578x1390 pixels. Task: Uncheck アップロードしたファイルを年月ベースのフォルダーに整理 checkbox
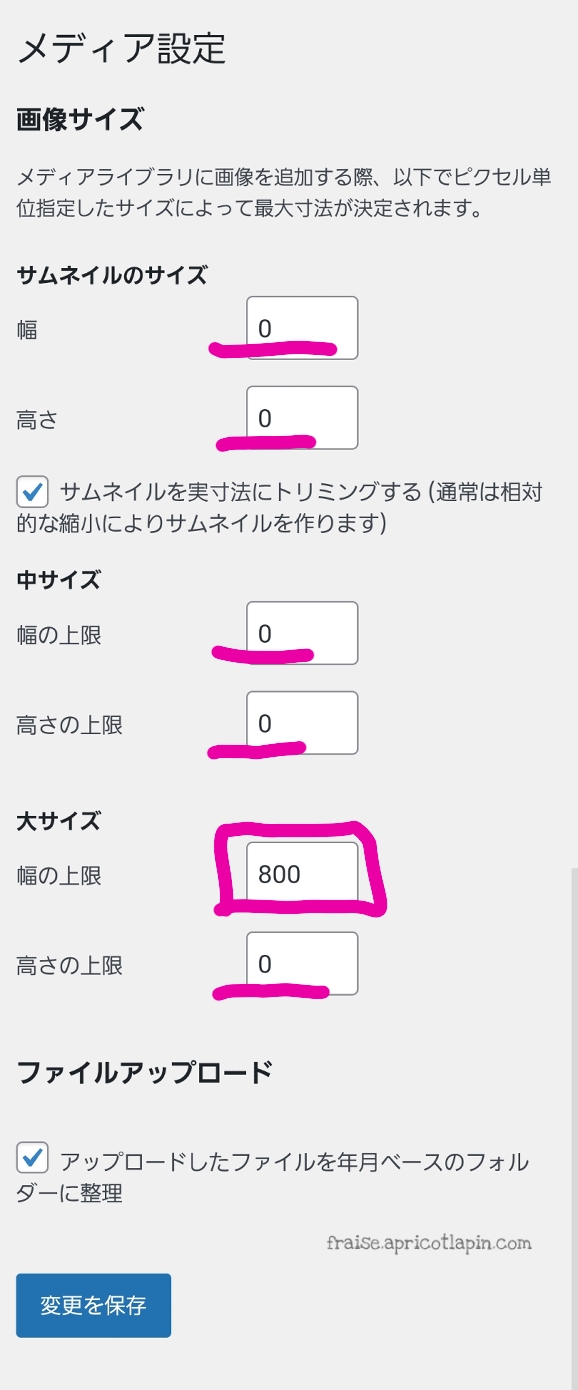click(x=32, y=1159)
